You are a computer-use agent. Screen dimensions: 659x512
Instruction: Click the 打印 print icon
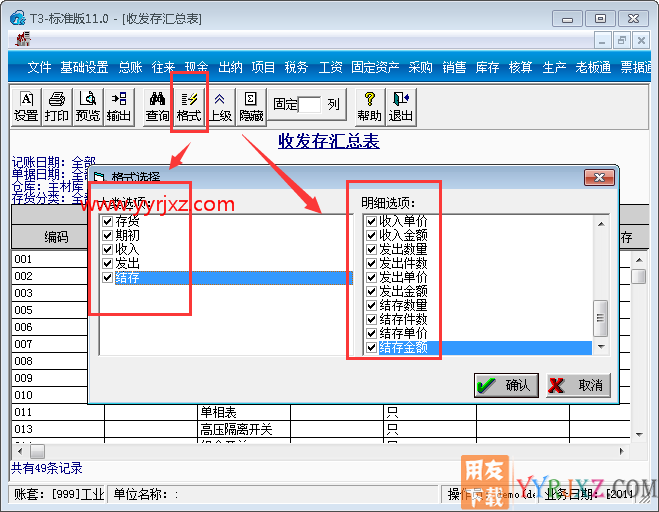pyautogui.click(x=57, y=107)
